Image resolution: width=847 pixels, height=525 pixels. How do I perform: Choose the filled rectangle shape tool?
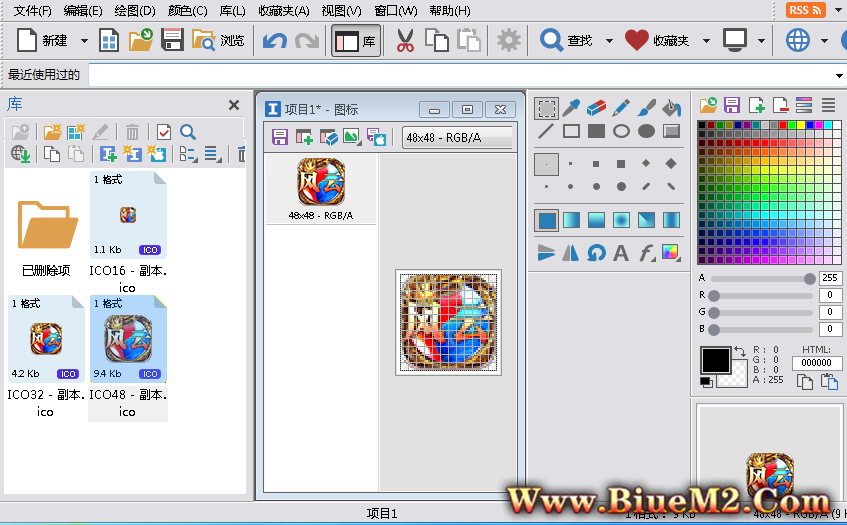[x=596, y=131]
